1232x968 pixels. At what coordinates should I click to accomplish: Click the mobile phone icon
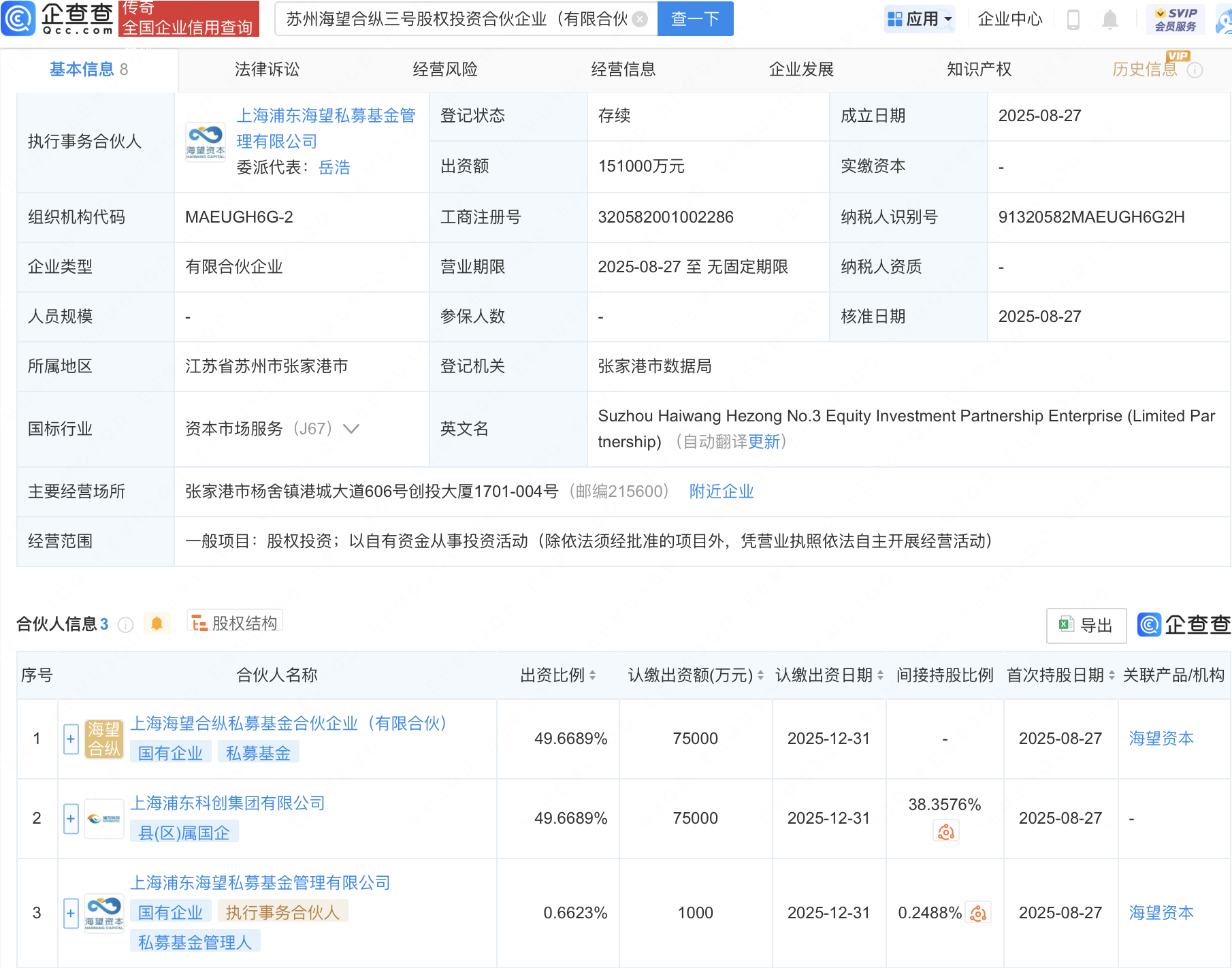coord(1073,19)
